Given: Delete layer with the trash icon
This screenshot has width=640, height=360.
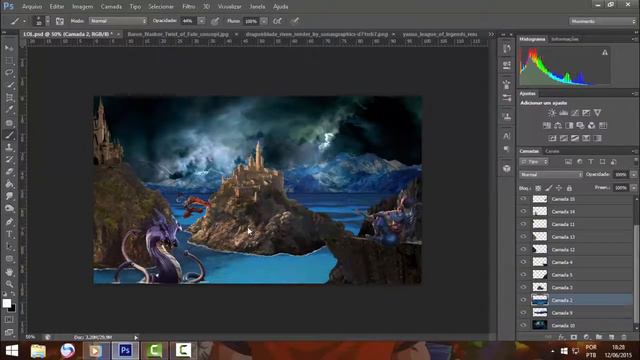Looking at the screenshot, I should coord(624,337).
